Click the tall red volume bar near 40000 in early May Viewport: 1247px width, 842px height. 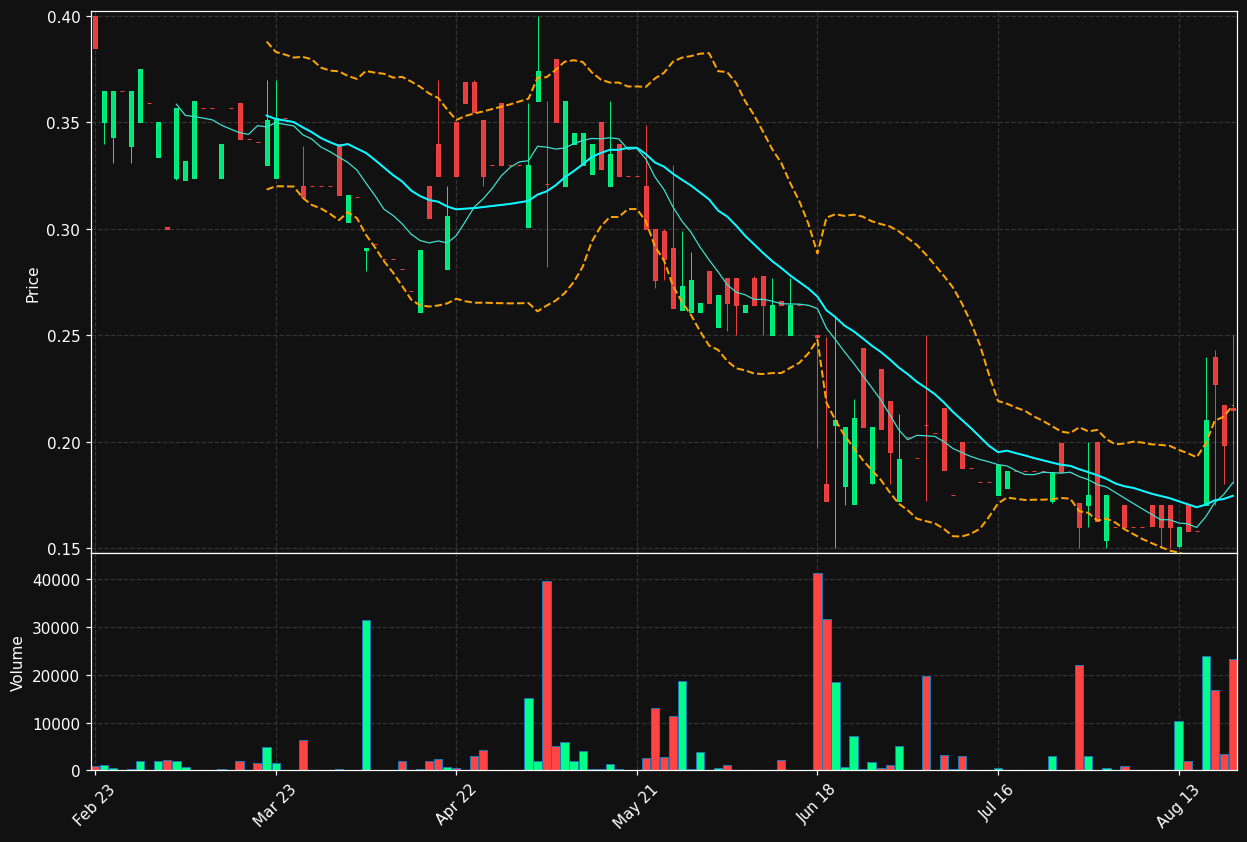click(x=547, y=675)
